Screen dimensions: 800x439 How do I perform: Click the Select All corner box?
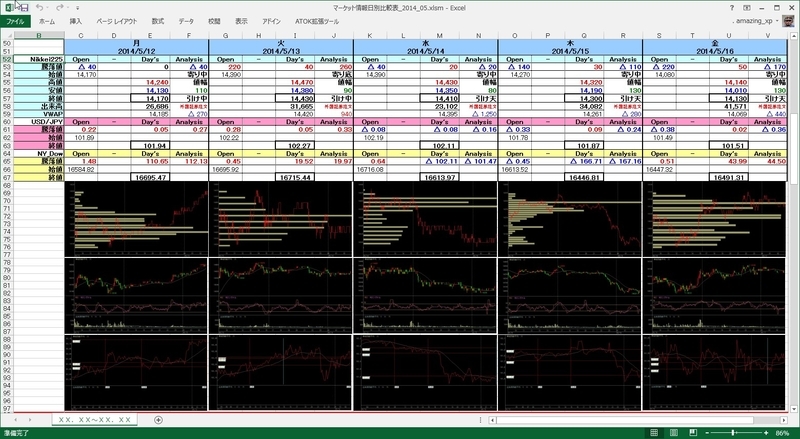pos(7,35)
